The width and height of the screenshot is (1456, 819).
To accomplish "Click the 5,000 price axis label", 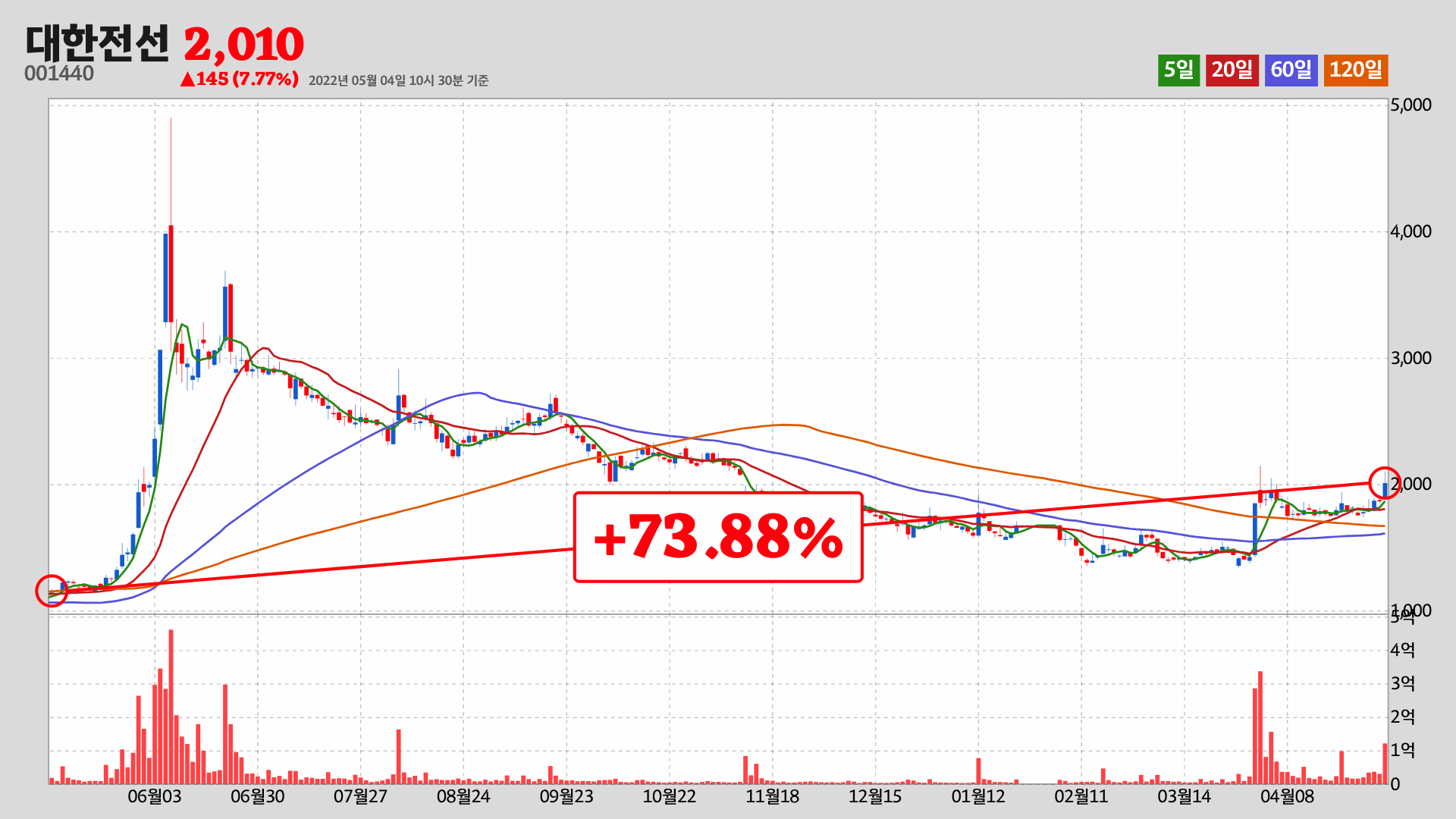I will 1410,105.
